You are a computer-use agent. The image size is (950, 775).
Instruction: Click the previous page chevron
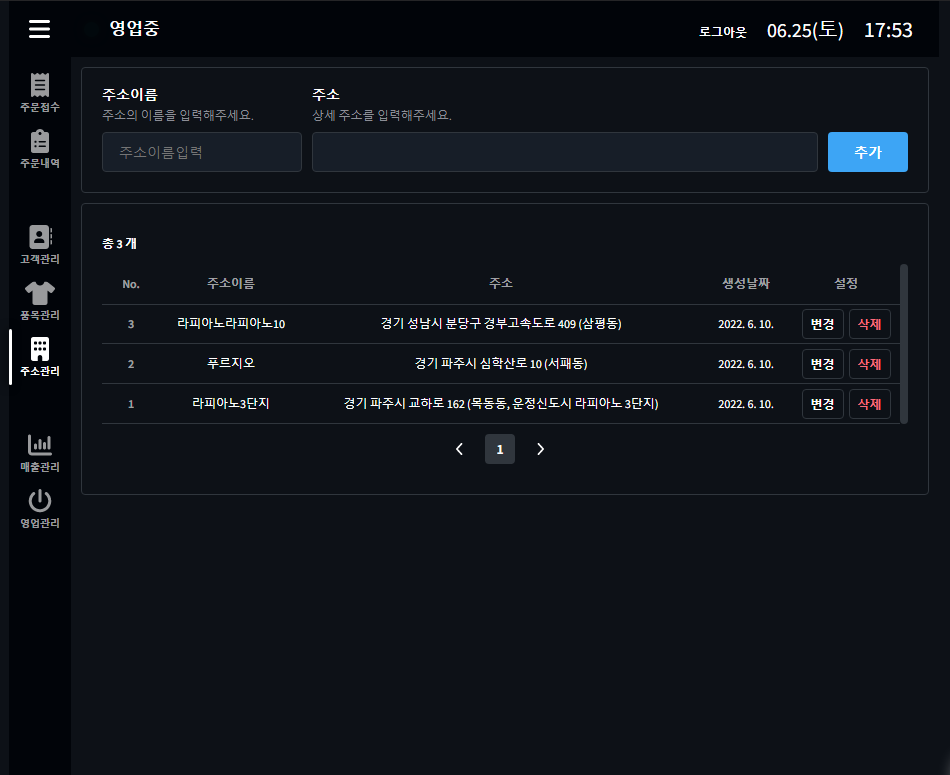click(459, 448)
